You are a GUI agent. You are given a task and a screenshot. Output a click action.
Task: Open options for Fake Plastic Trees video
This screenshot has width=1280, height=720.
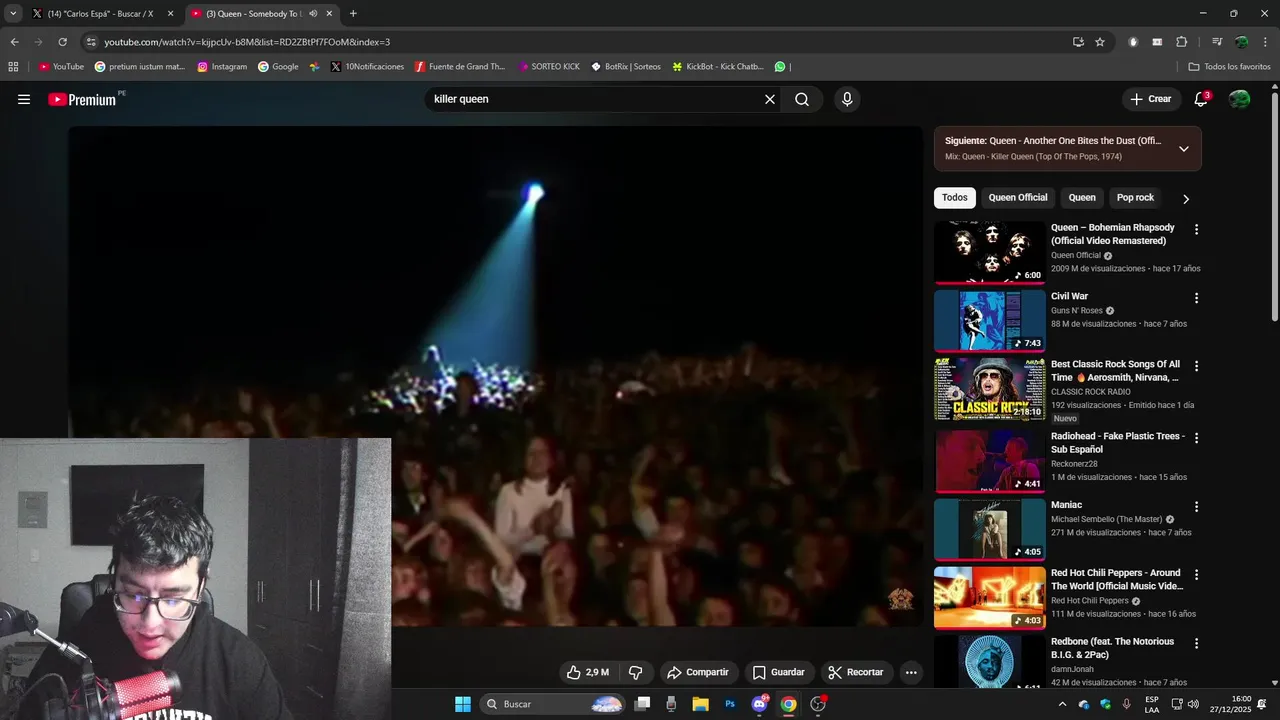pyautogui.click(x=1196, y=438)
